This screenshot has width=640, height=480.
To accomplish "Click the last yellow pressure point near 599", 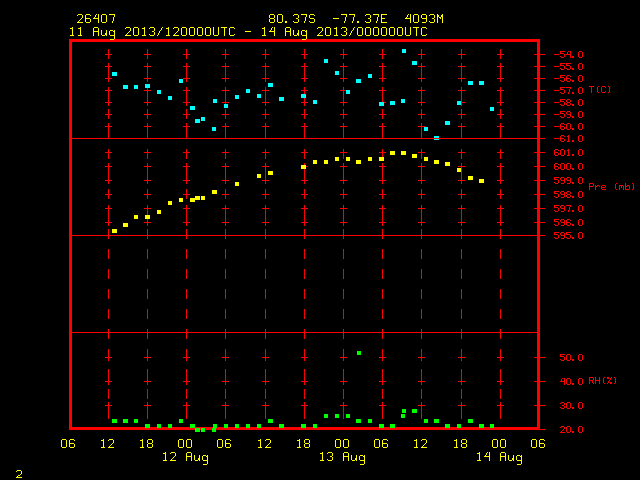I will pos(481,181).
